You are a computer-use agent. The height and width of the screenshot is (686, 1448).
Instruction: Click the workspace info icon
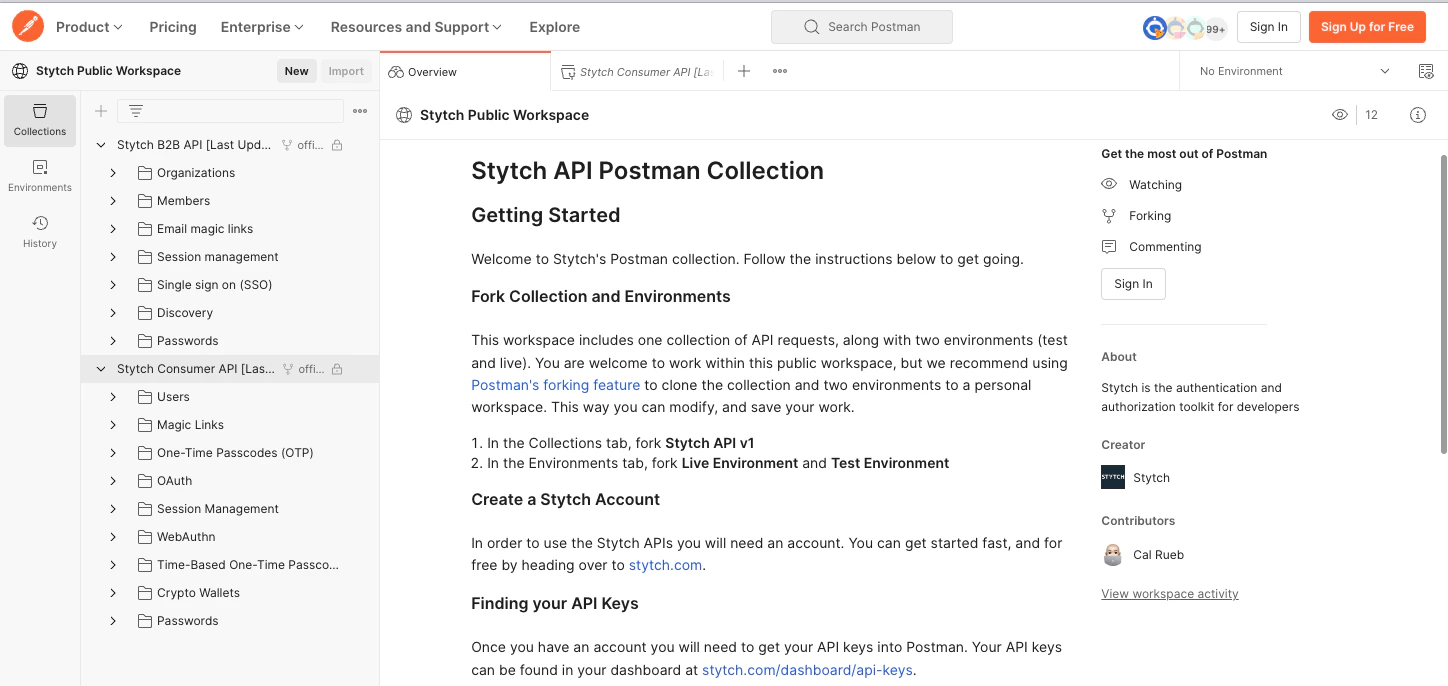1418,115
